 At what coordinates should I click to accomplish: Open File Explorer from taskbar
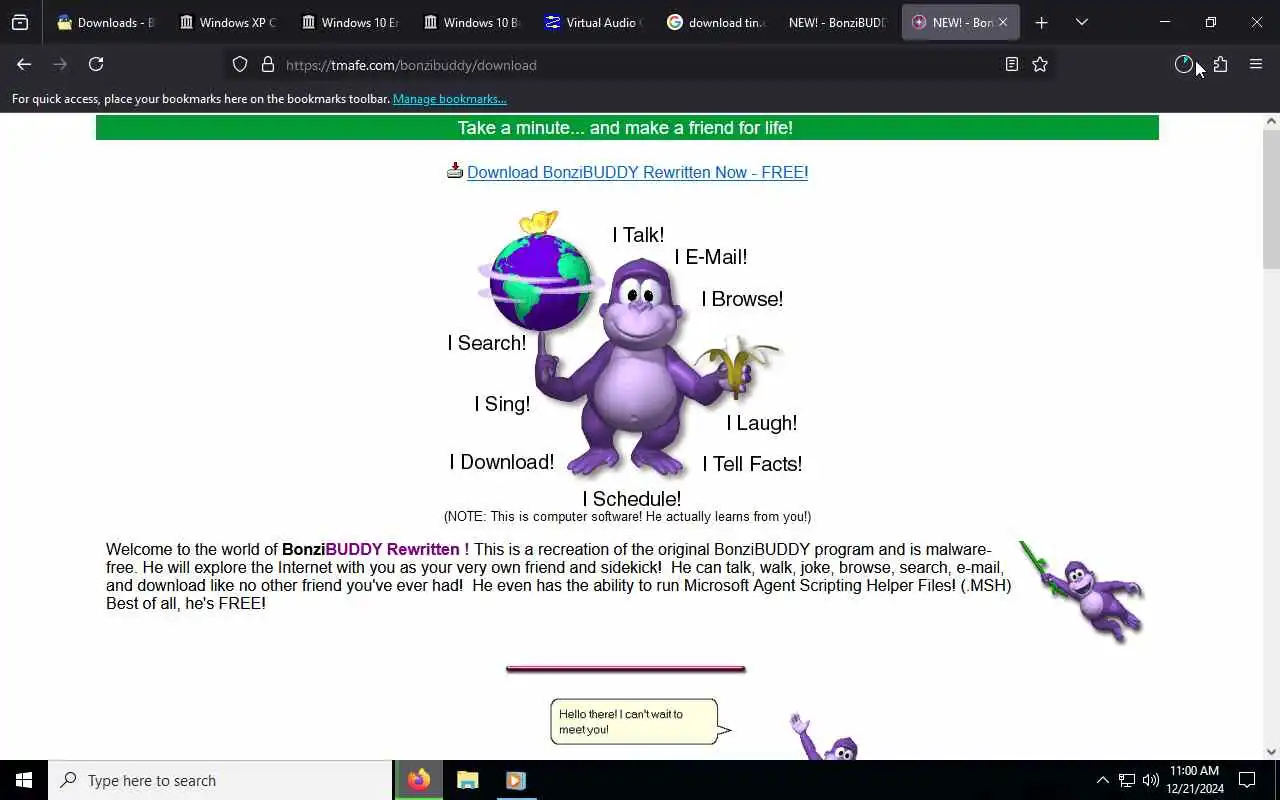click(468, 780)
